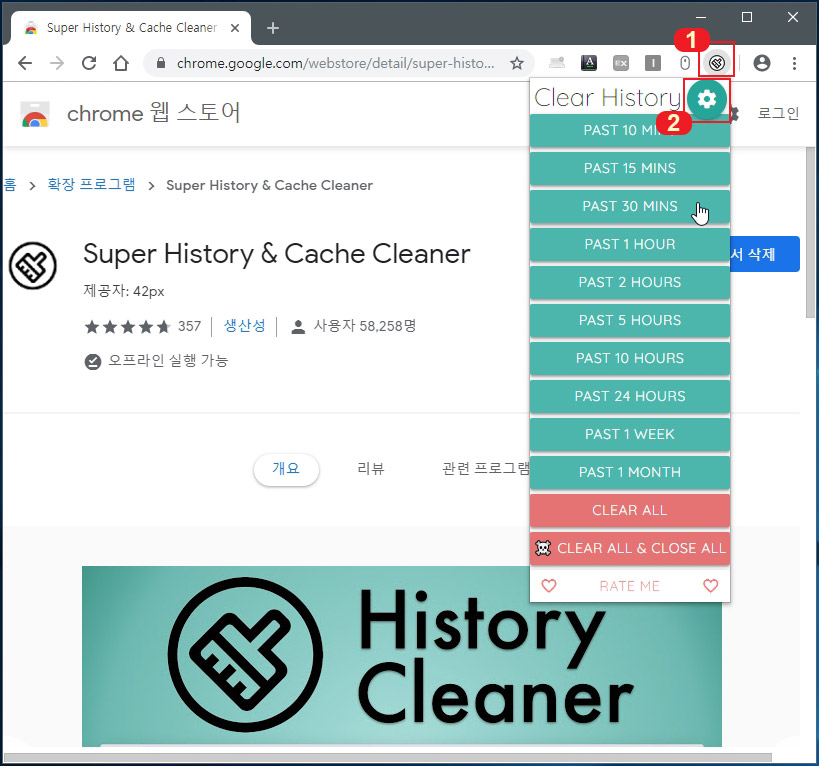Bookmark this page with the star icon
The width and height of the screenshot is (819, 766).
click(x=517, y=63)
